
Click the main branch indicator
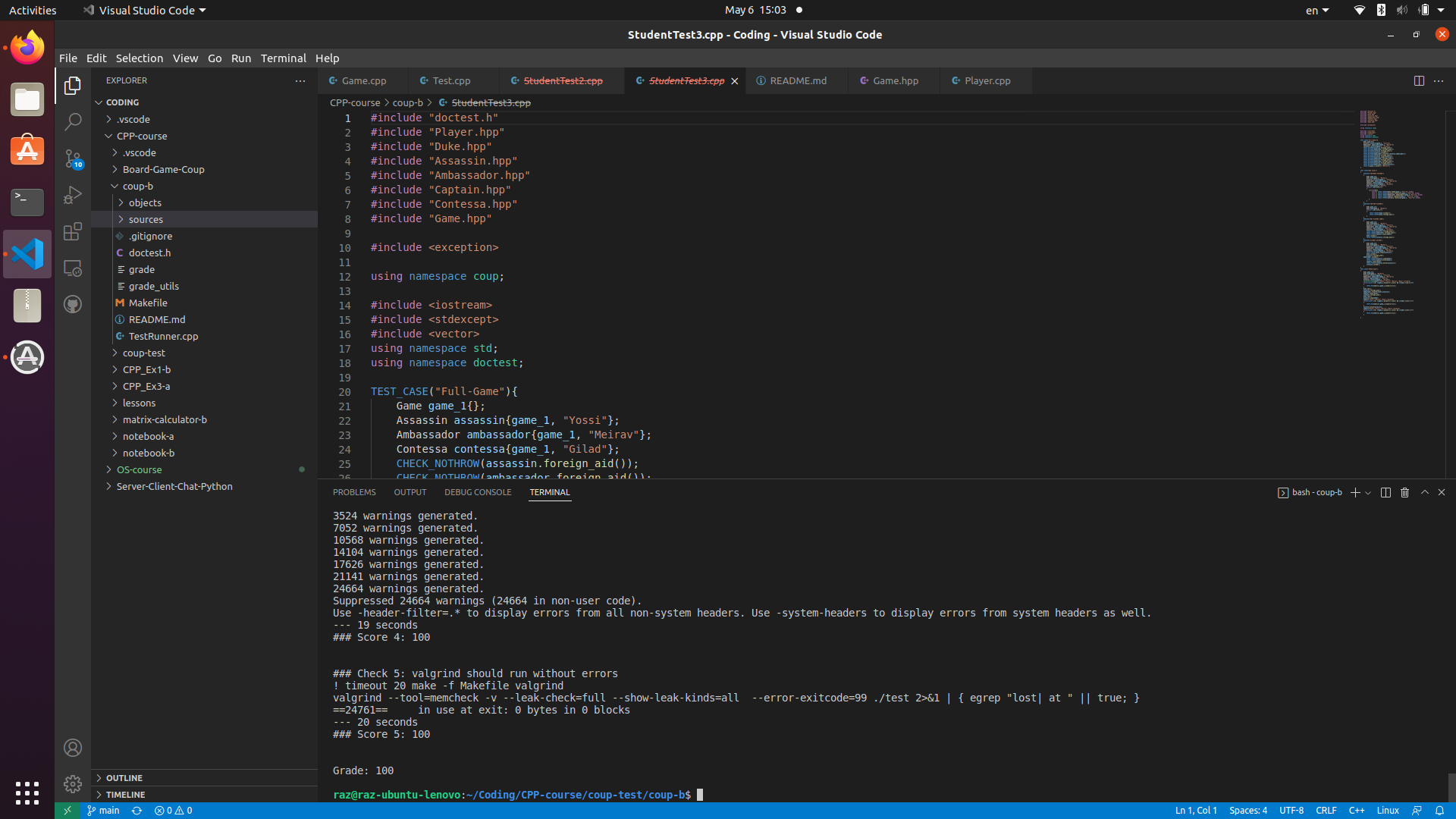click(x=103, y=810)
